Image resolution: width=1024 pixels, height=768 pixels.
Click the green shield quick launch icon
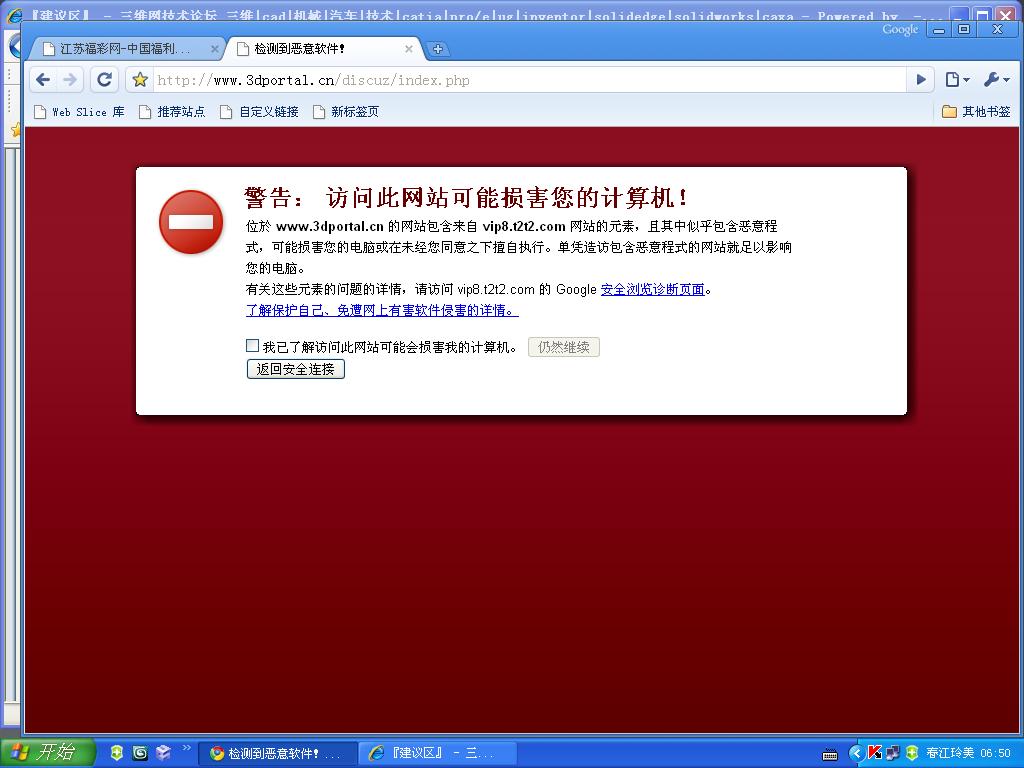coord(117,753)
